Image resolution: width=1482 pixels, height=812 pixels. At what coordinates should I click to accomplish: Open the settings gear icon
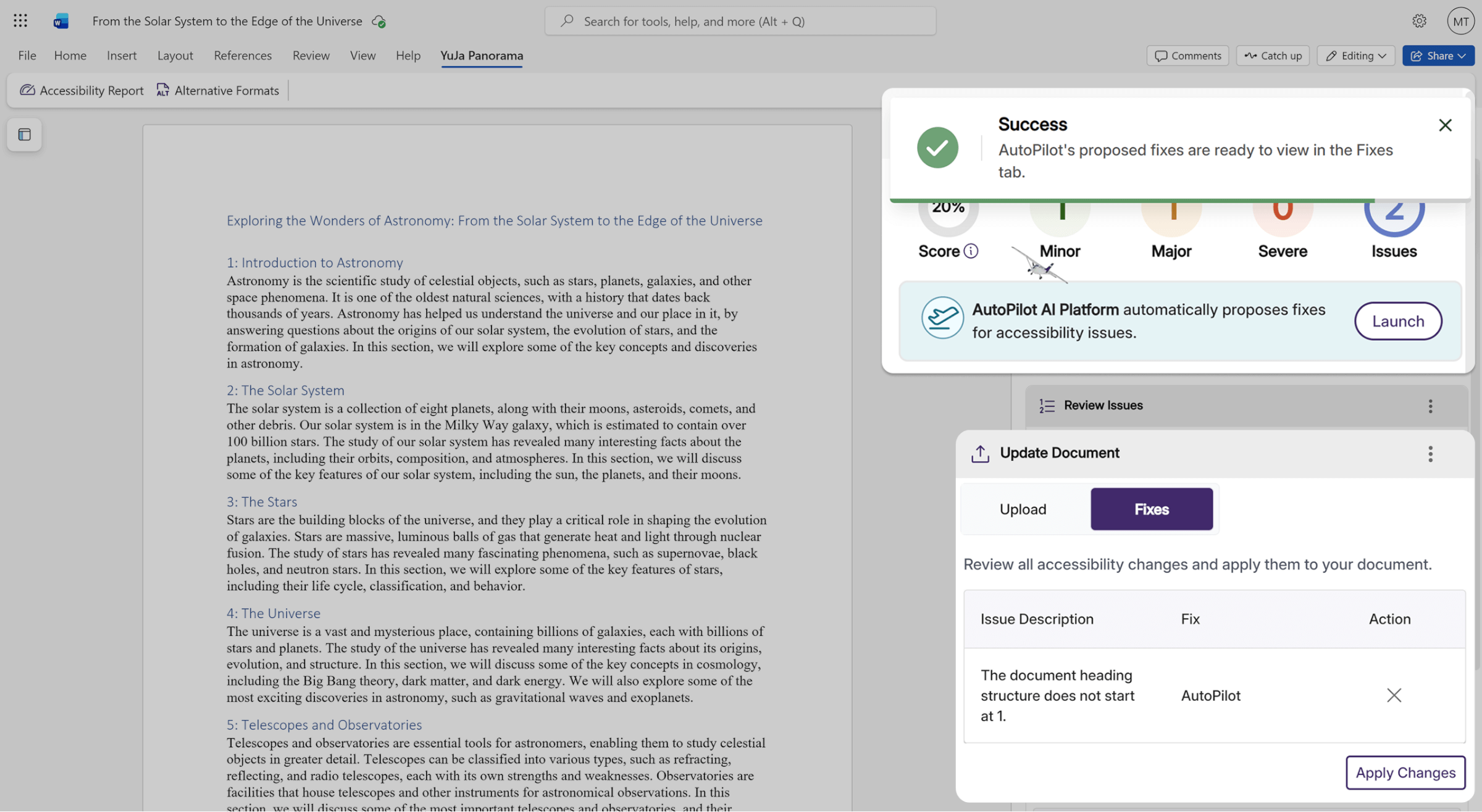pos(1419,21)
